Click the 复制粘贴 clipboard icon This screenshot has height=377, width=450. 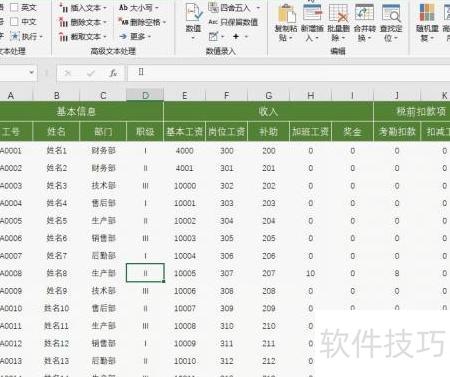click(286, 13)
